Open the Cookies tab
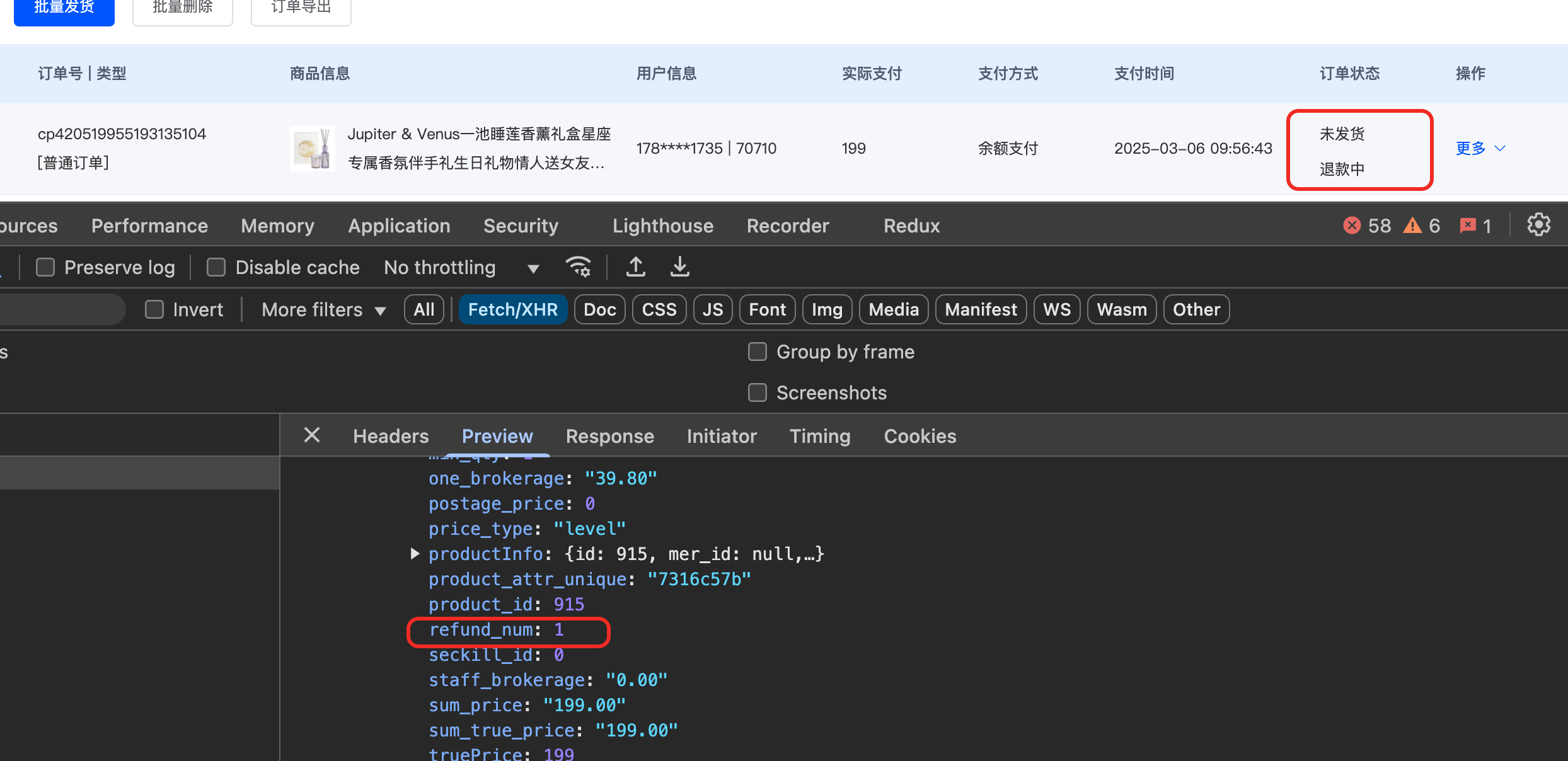 point(919,436)
